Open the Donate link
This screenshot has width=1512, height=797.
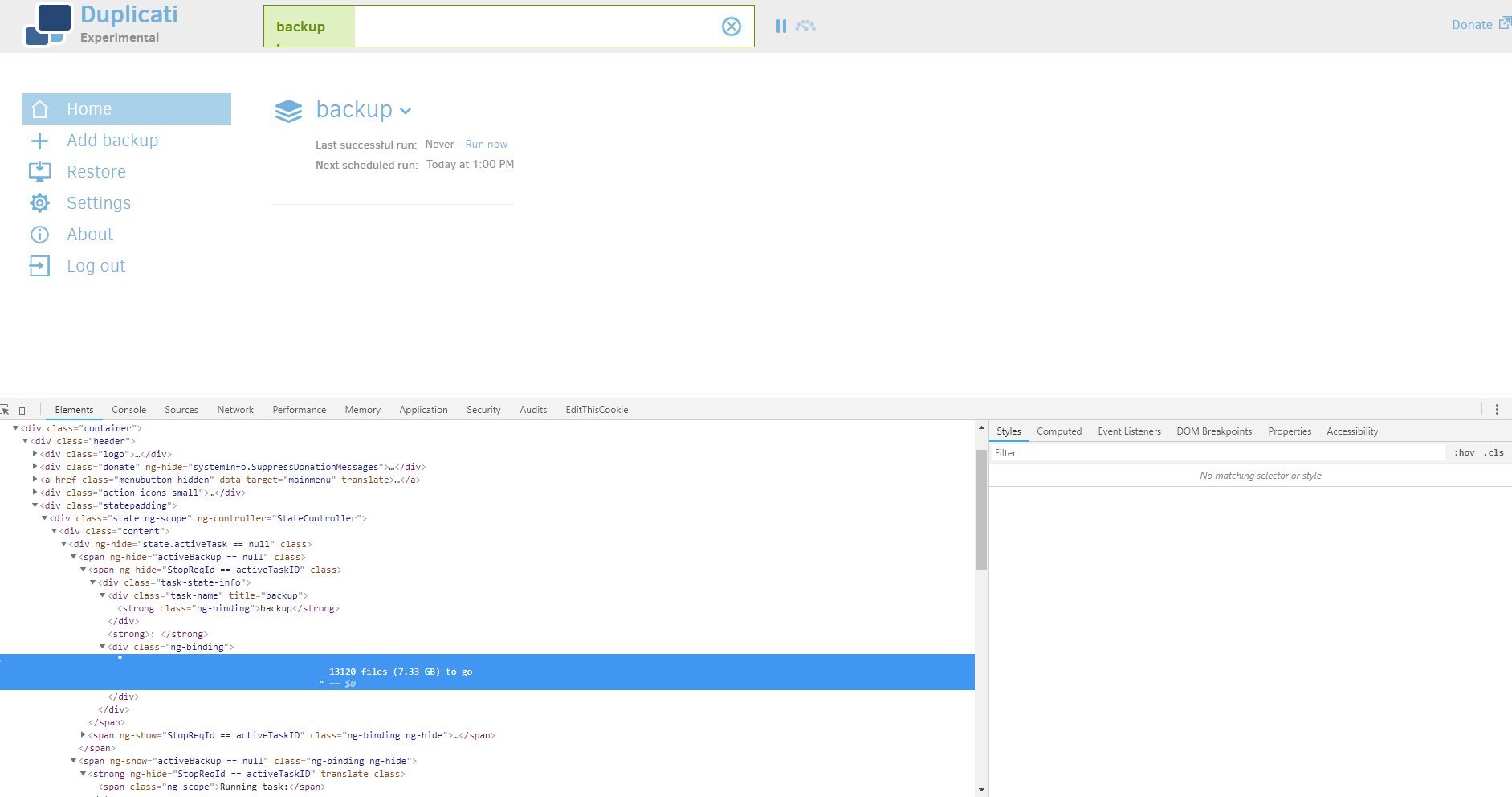tap(1471, 24)
